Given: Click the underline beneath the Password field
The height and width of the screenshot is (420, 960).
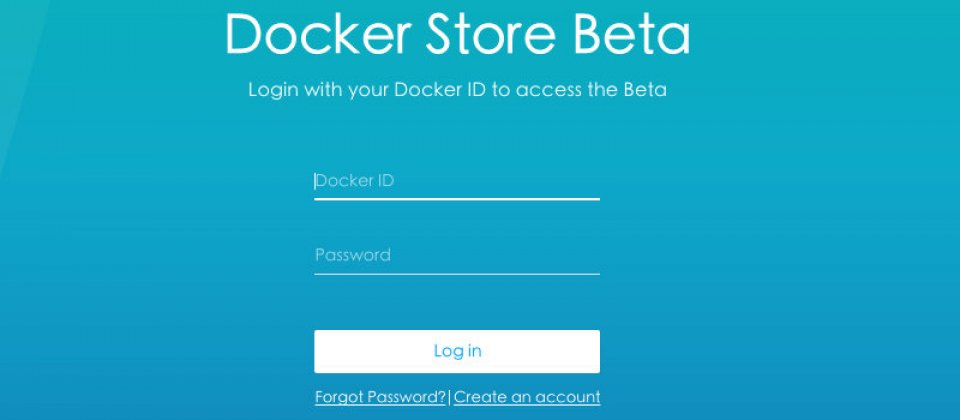Looking at the screenshot, I should [x=457, y=274].
